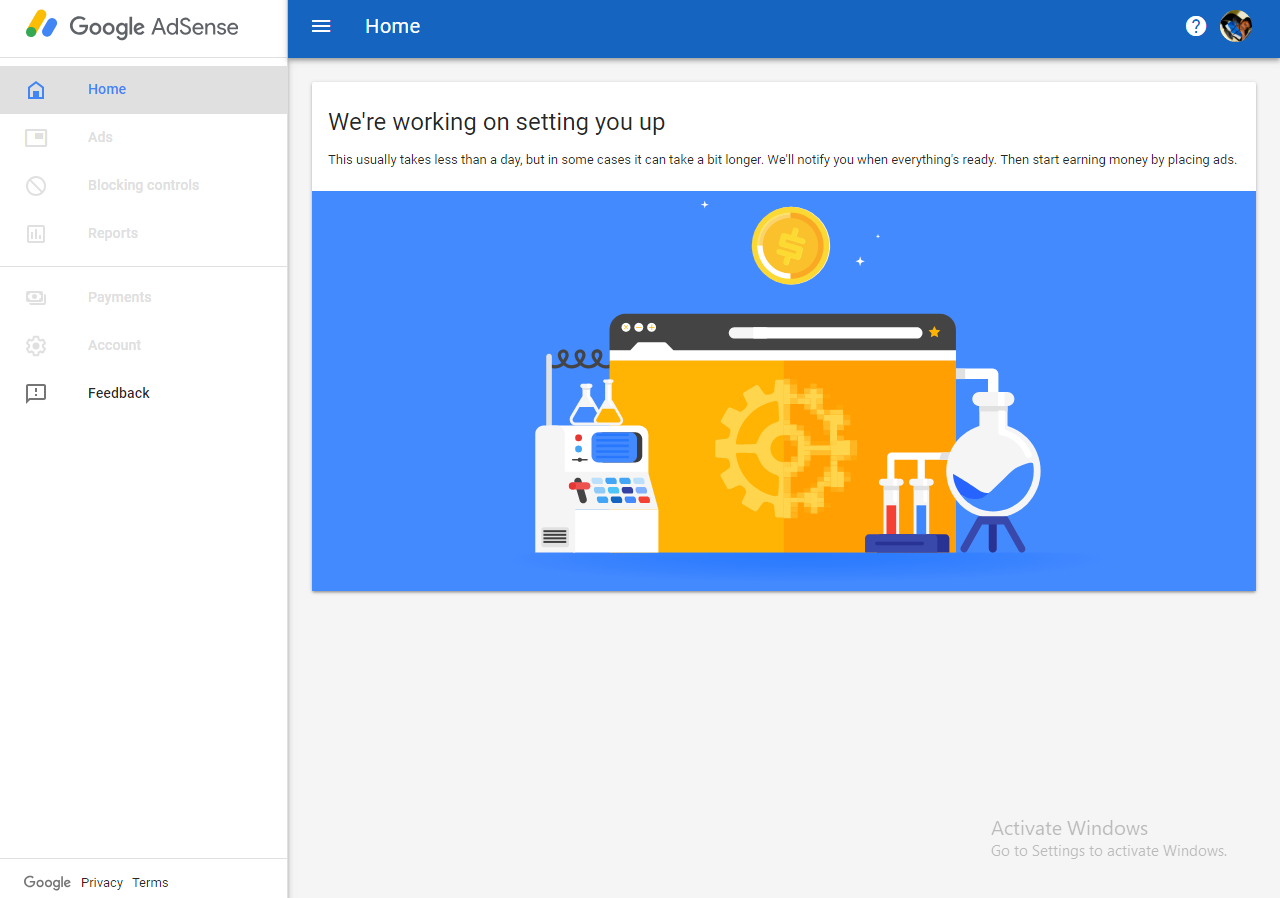
Task: Click the Payments money icon
Action: point(36,298)
